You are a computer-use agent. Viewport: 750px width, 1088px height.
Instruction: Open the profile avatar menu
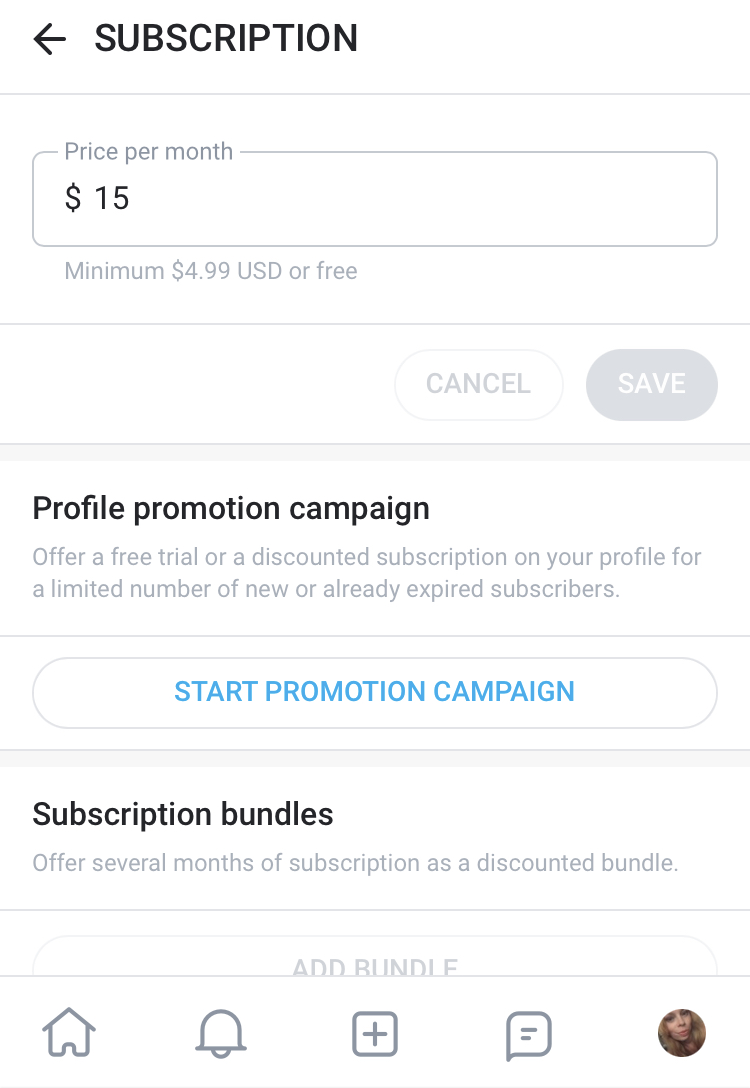tap(681, 1032)
